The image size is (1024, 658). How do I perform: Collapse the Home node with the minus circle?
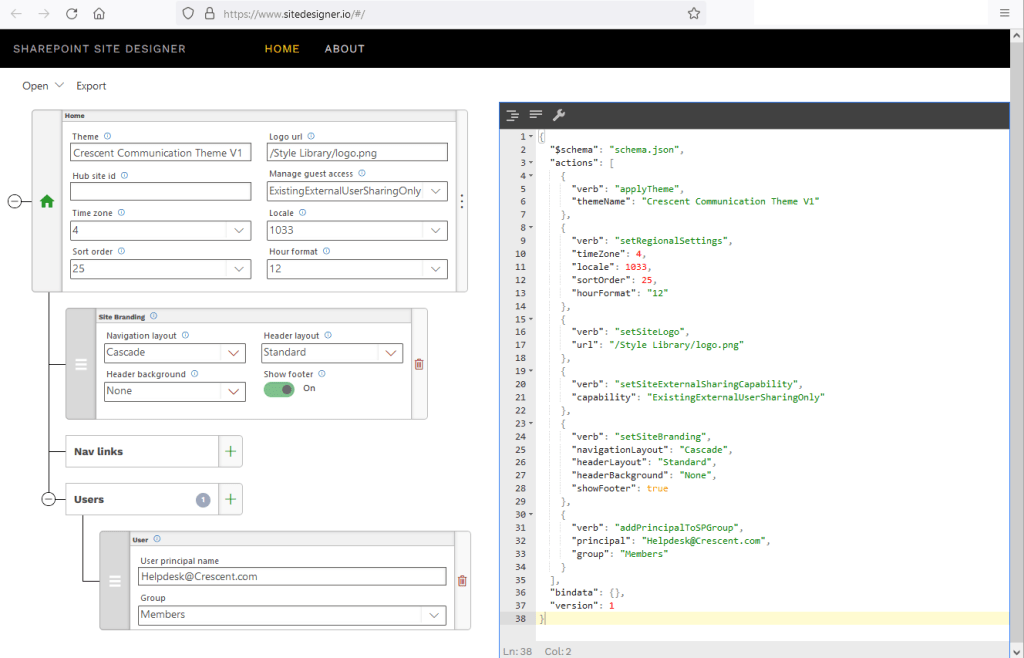pos(17,200)
